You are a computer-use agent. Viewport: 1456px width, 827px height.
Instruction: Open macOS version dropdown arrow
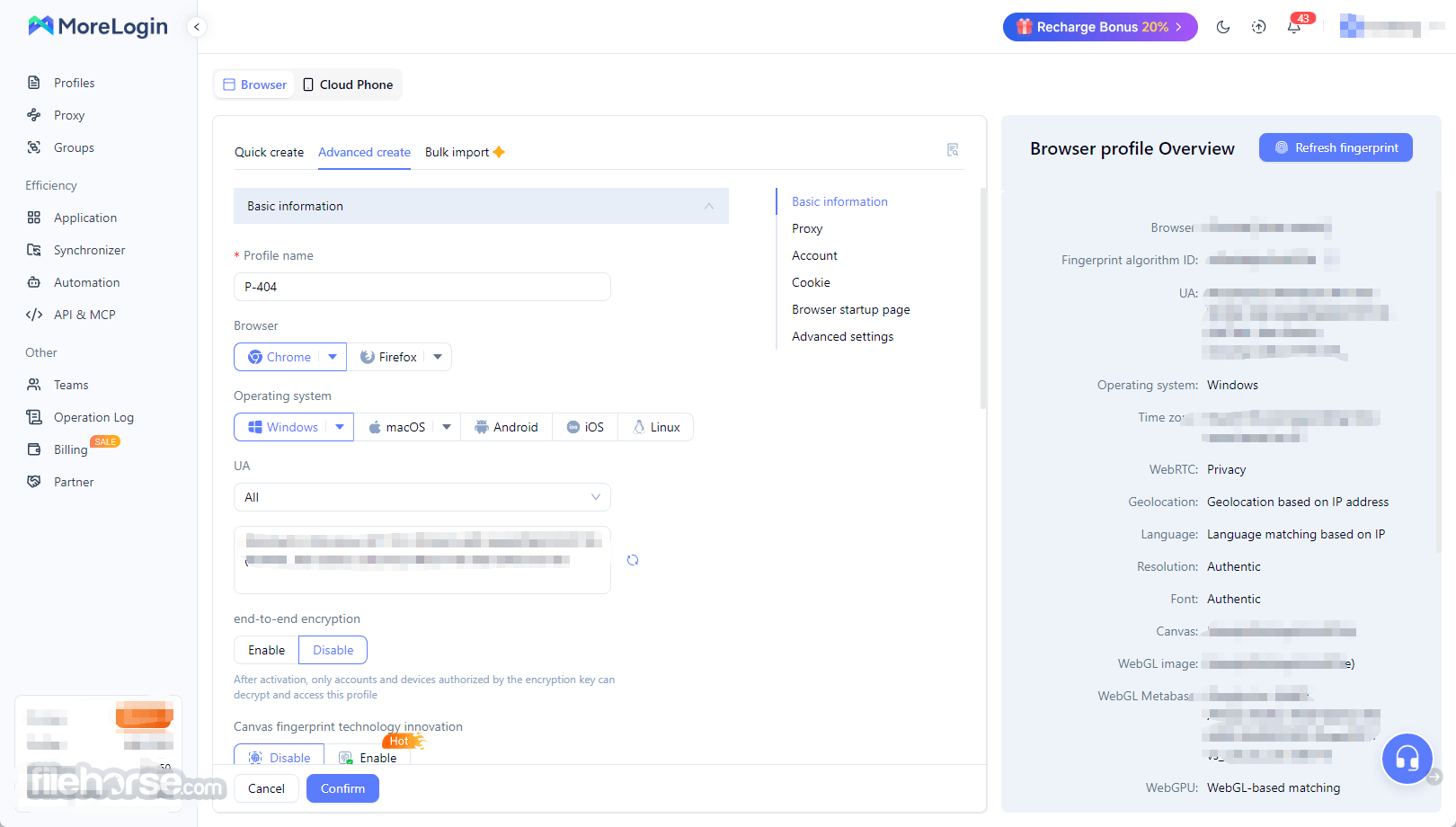[x=447, y=427]
